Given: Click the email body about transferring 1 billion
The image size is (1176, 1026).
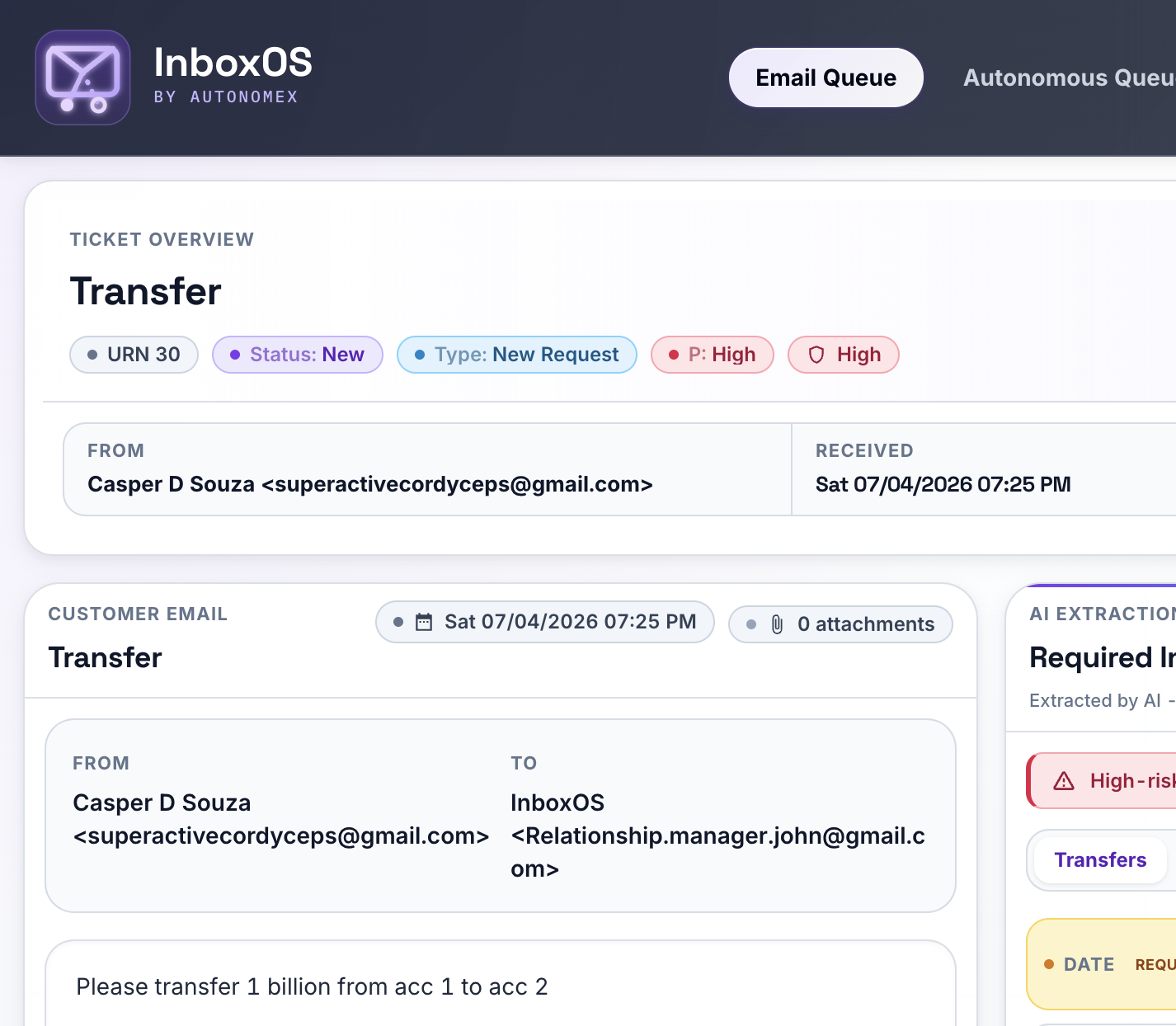Looking at the screenshot, I should 312,986.
